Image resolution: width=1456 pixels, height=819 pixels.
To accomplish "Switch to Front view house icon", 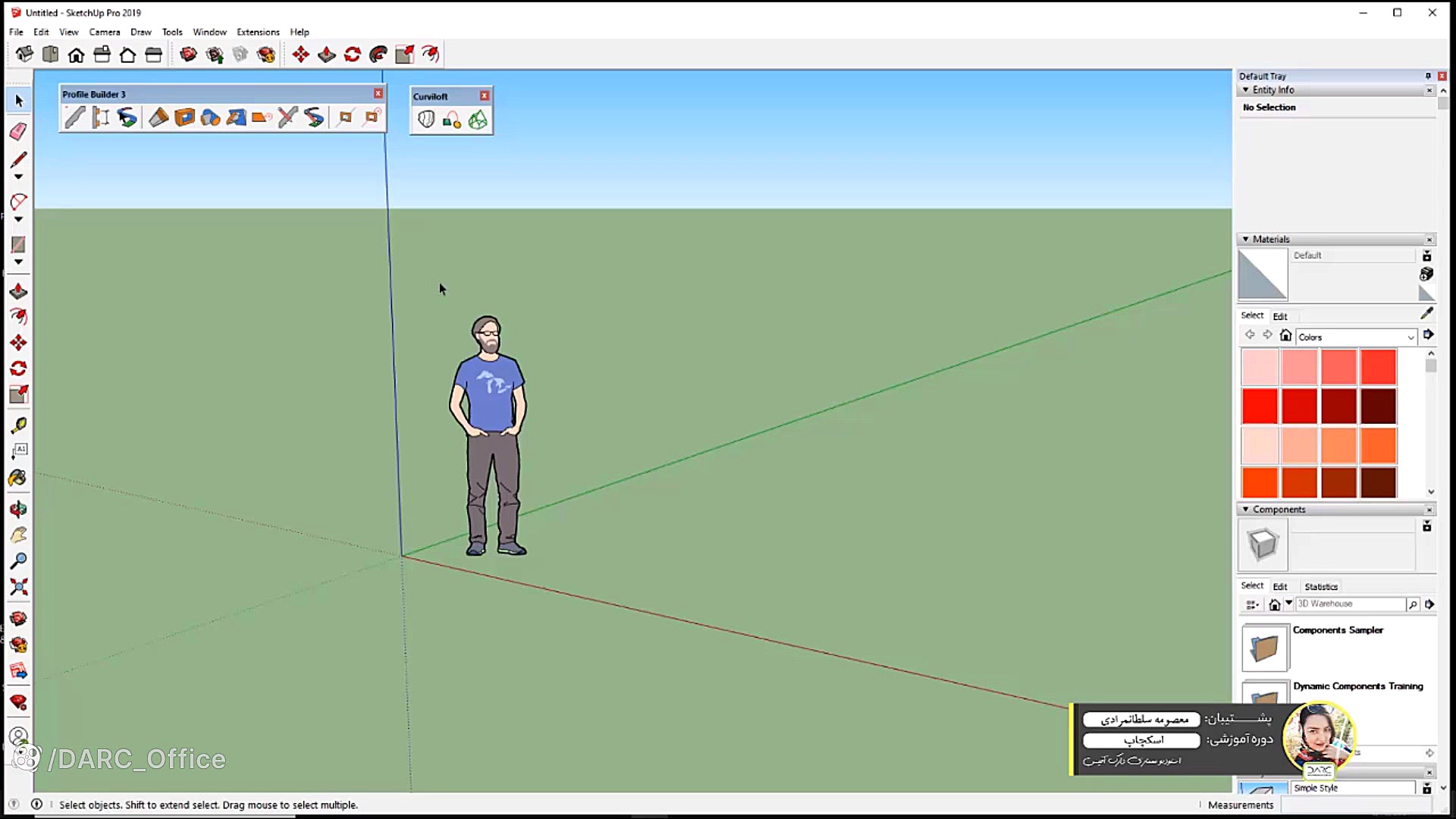I will pyautogui.click(x=76, y=55).
